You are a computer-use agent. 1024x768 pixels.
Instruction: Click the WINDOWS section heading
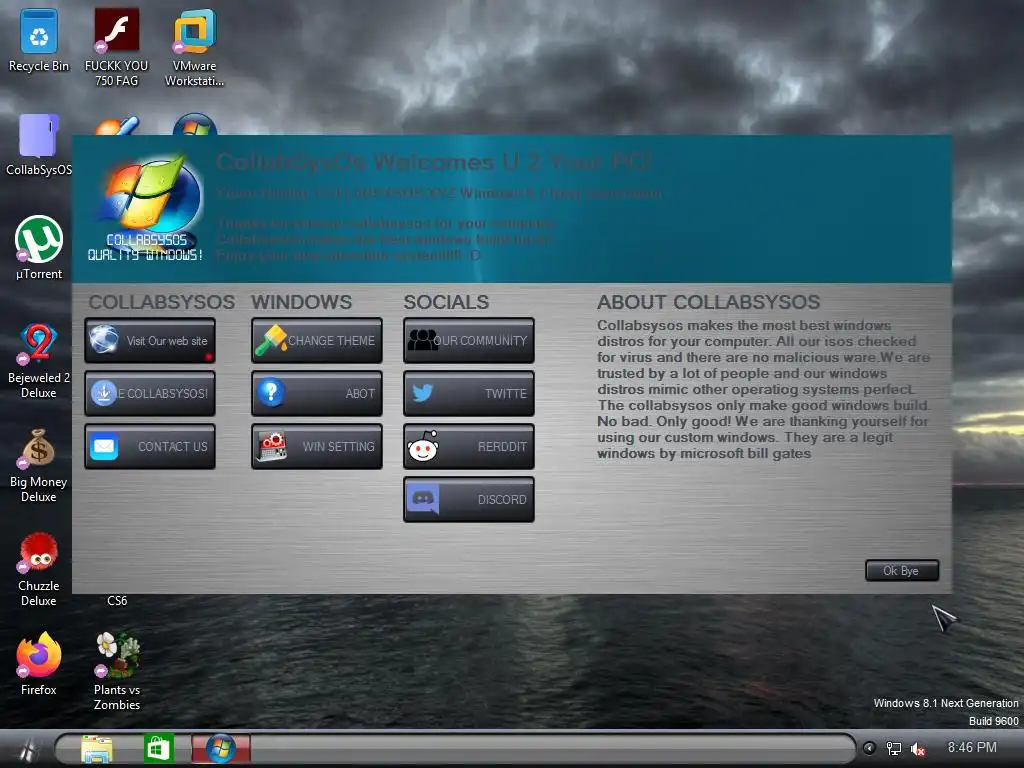(302, 302)
